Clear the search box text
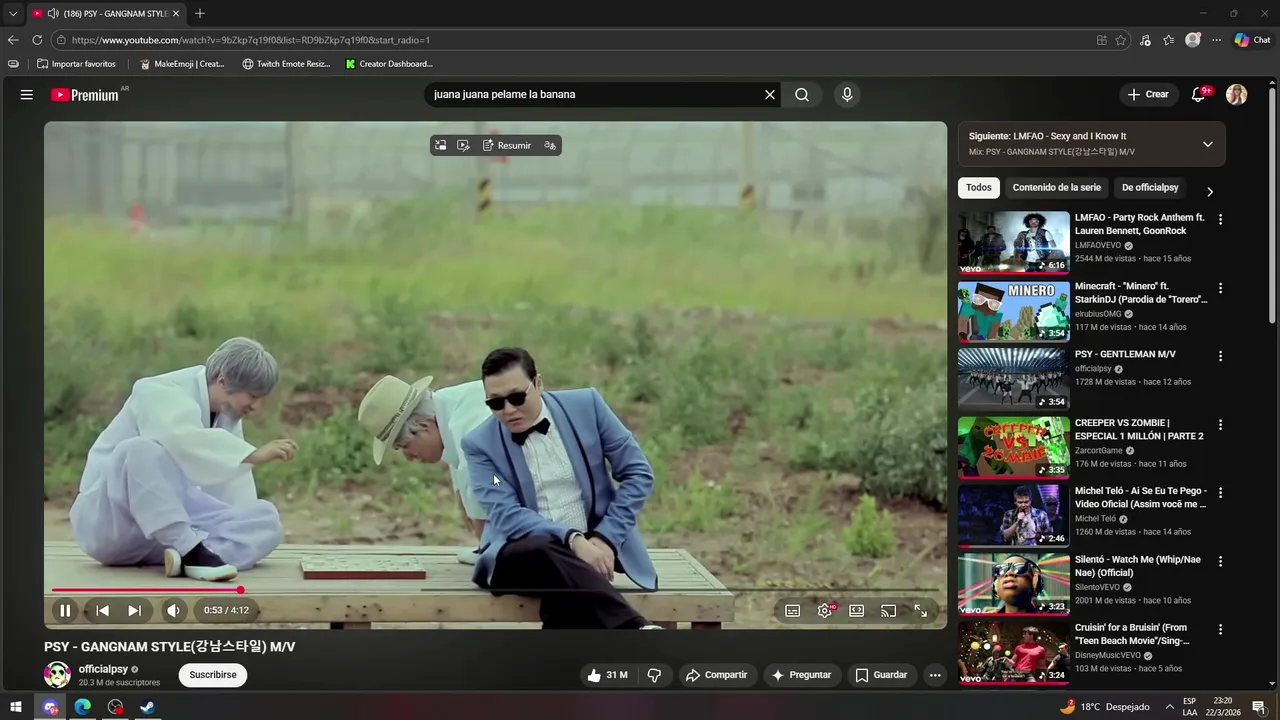This screenshot has height=720, width=1280. pyautogui.click(x=770, y=94)
